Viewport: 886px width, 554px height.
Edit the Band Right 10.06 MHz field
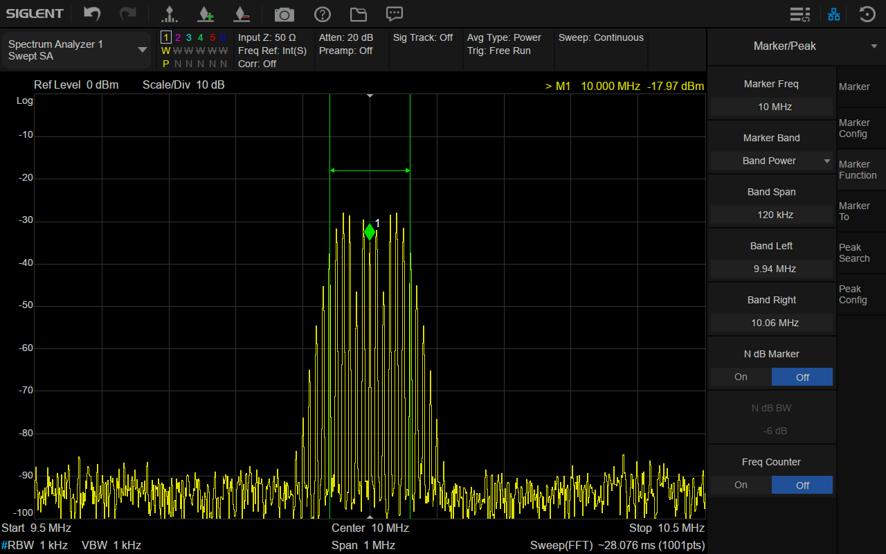tap(772, 323)
